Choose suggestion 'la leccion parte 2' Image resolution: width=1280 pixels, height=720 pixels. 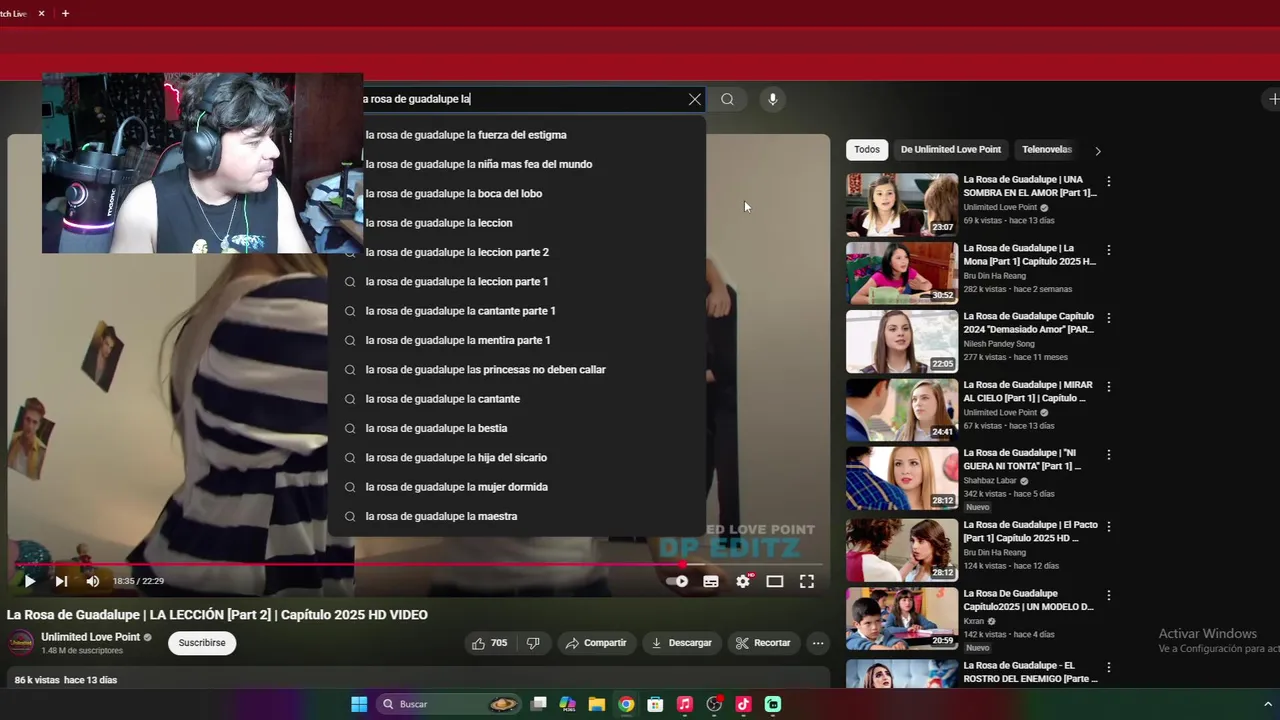tap(517, 252)
